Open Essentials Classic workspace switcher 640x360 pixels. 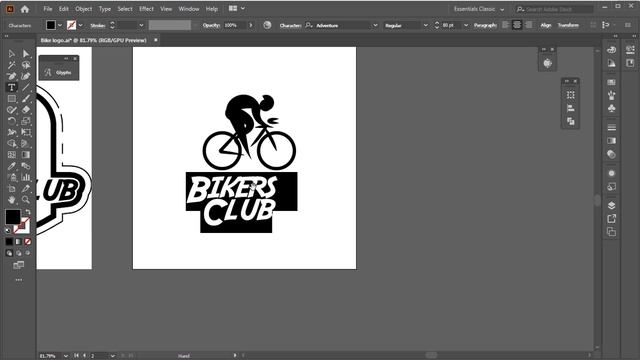pyautogui.click(x=479, y=9)
